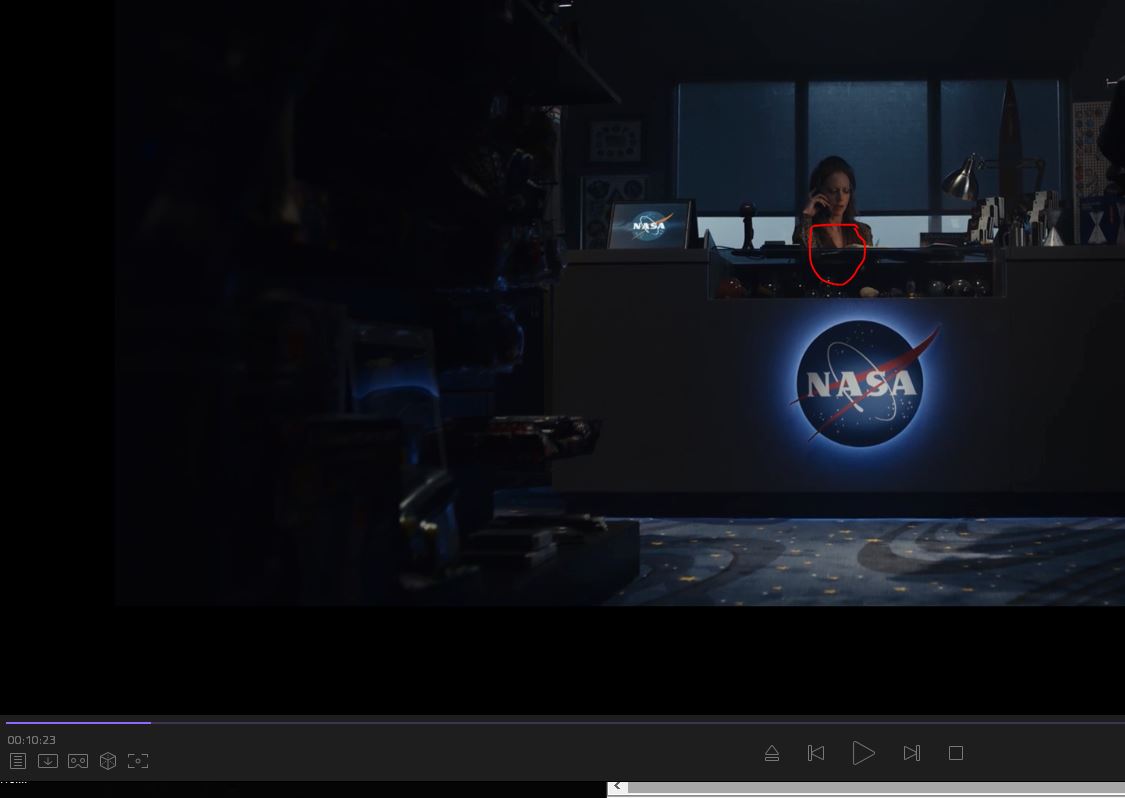Image resolution: width=1125 pixels, height=798 pixels.
Task: Click the woman's face in the video
Action: [x=836, y=197]
